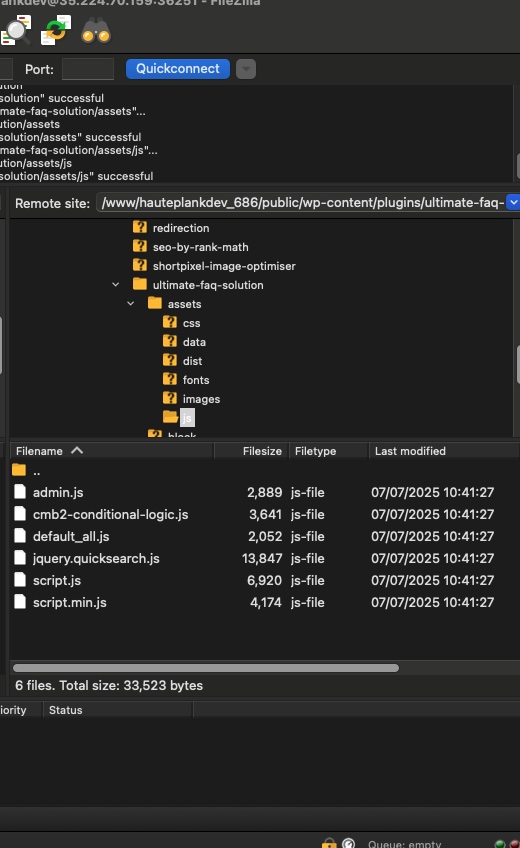This screenshot has width=520, height=848.
Task: Click the filename filter magnifier toolbar icon
Action: point(16,30)
